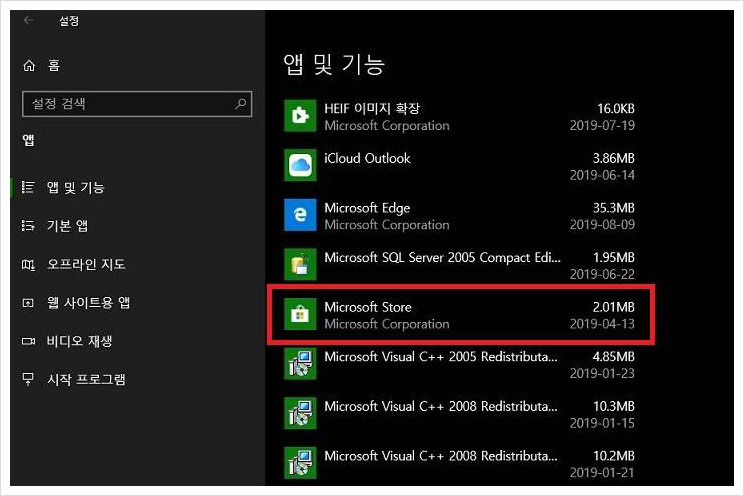Go back with the arrow beside 설정
This screenshot has height=496, width=744.
point(28,20)
